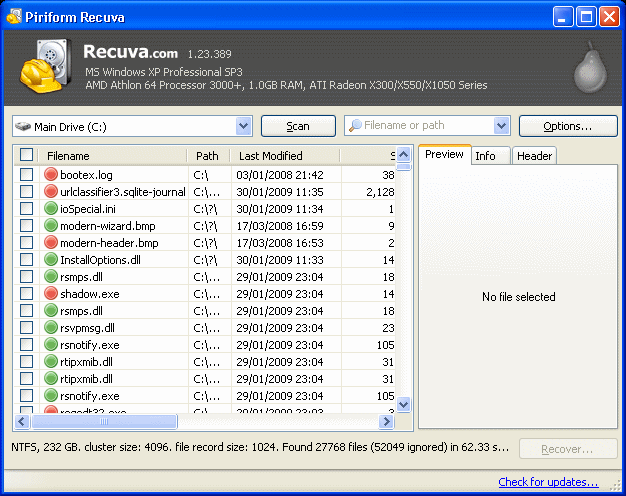
Task: Check the box for InstallOptions.dll
Action: [26, 260]
